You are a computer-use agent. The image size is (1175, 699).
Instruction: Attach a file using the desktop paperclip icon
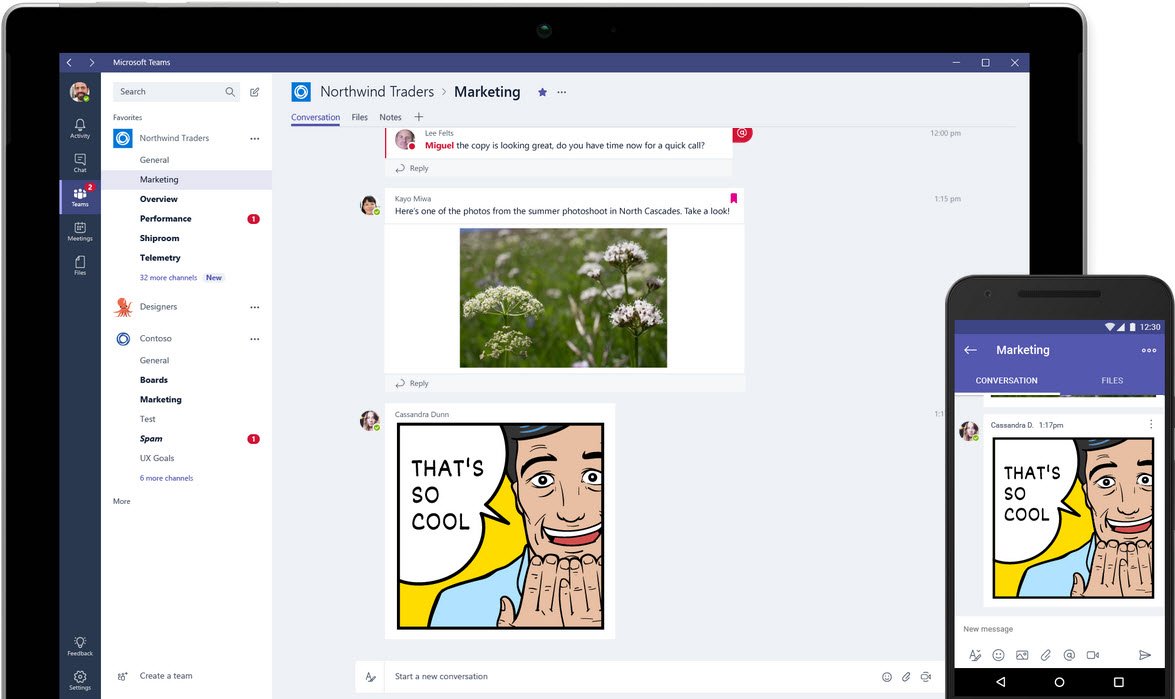(906, 677)
